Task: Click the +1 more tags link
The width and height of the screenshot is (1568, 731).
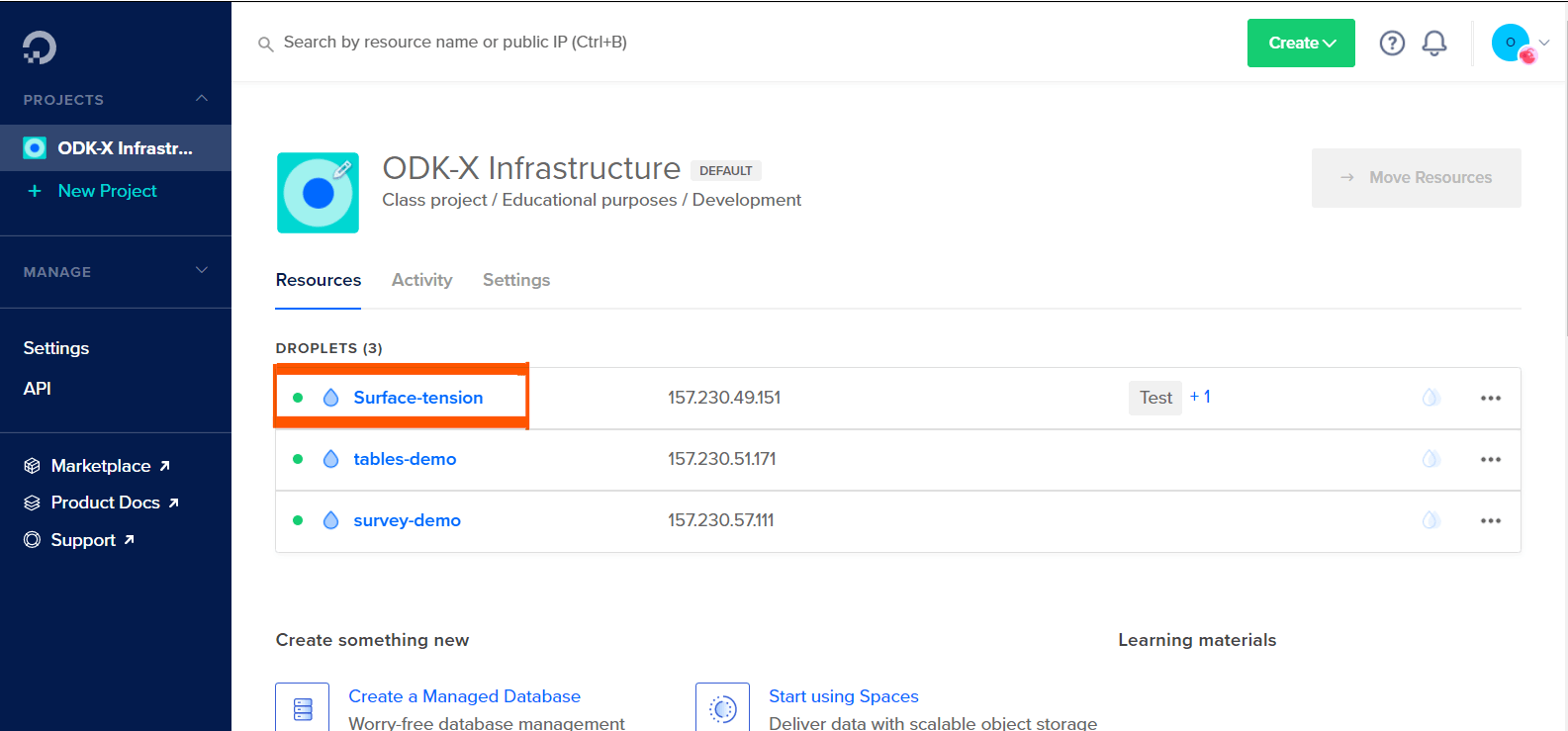Action: (x=1200, y=397)
